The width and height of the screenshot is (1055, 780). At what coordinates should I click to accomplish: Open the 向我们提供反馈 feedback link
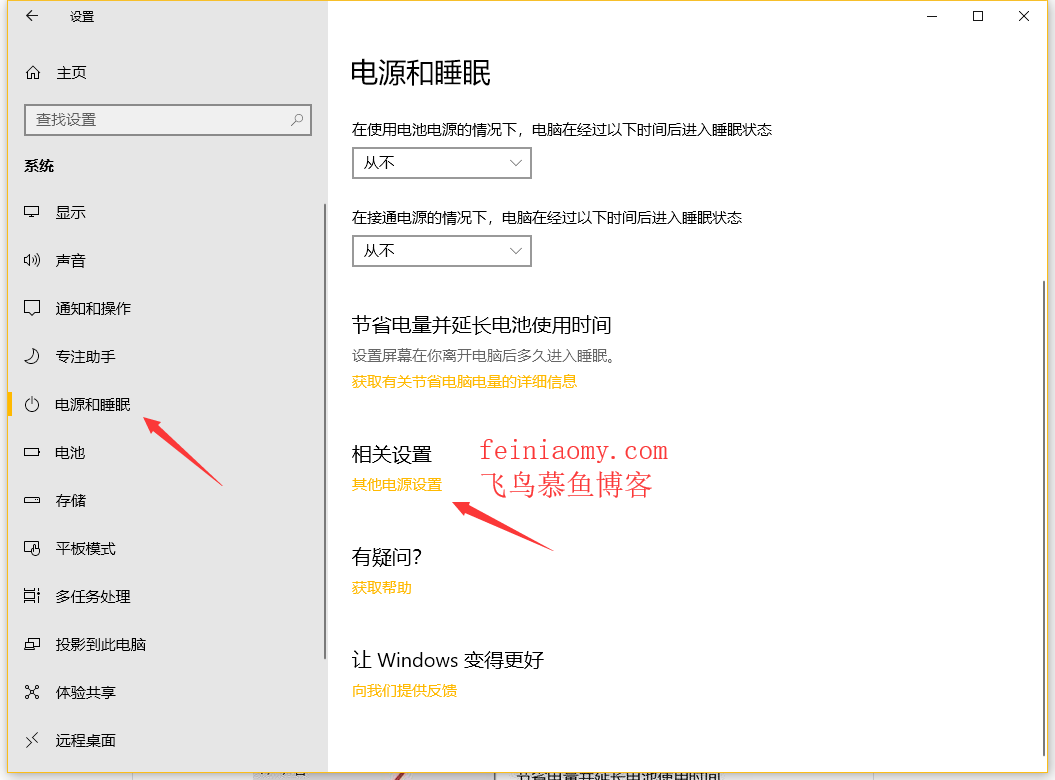pos(404,690)
